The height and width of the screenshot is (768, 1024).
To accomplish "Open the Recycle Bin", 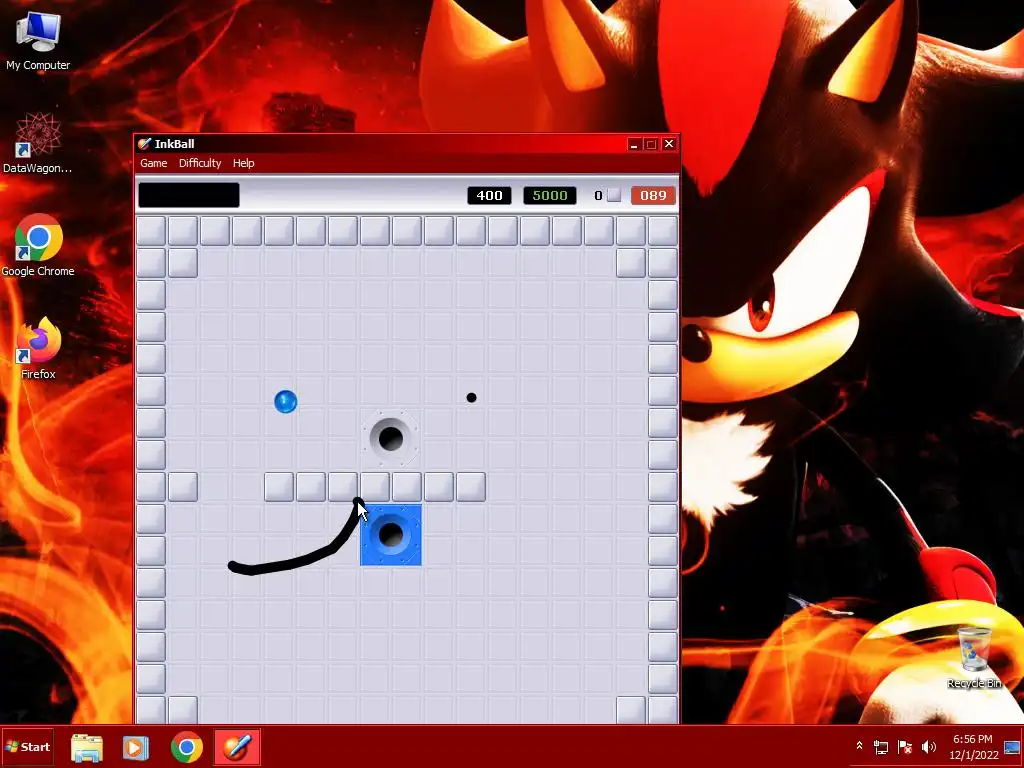I will coord(974,657).
